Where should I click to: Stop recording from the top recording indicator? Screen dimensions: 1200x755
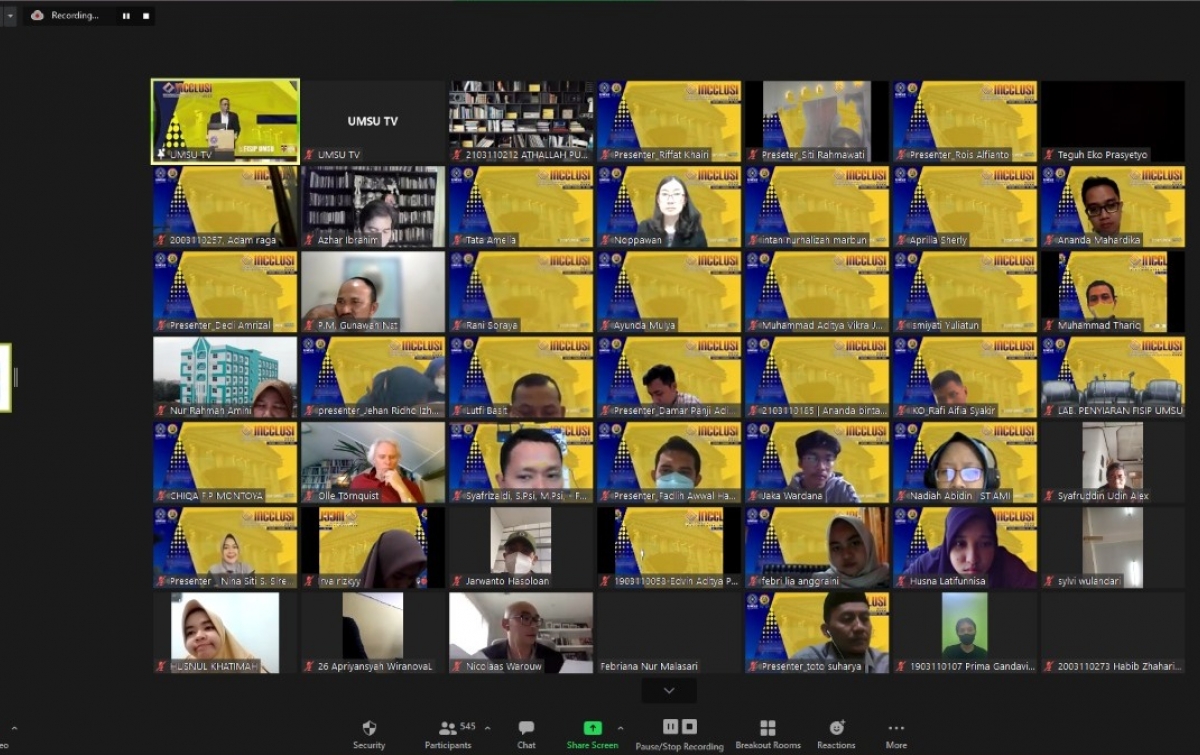click(146, 16)
